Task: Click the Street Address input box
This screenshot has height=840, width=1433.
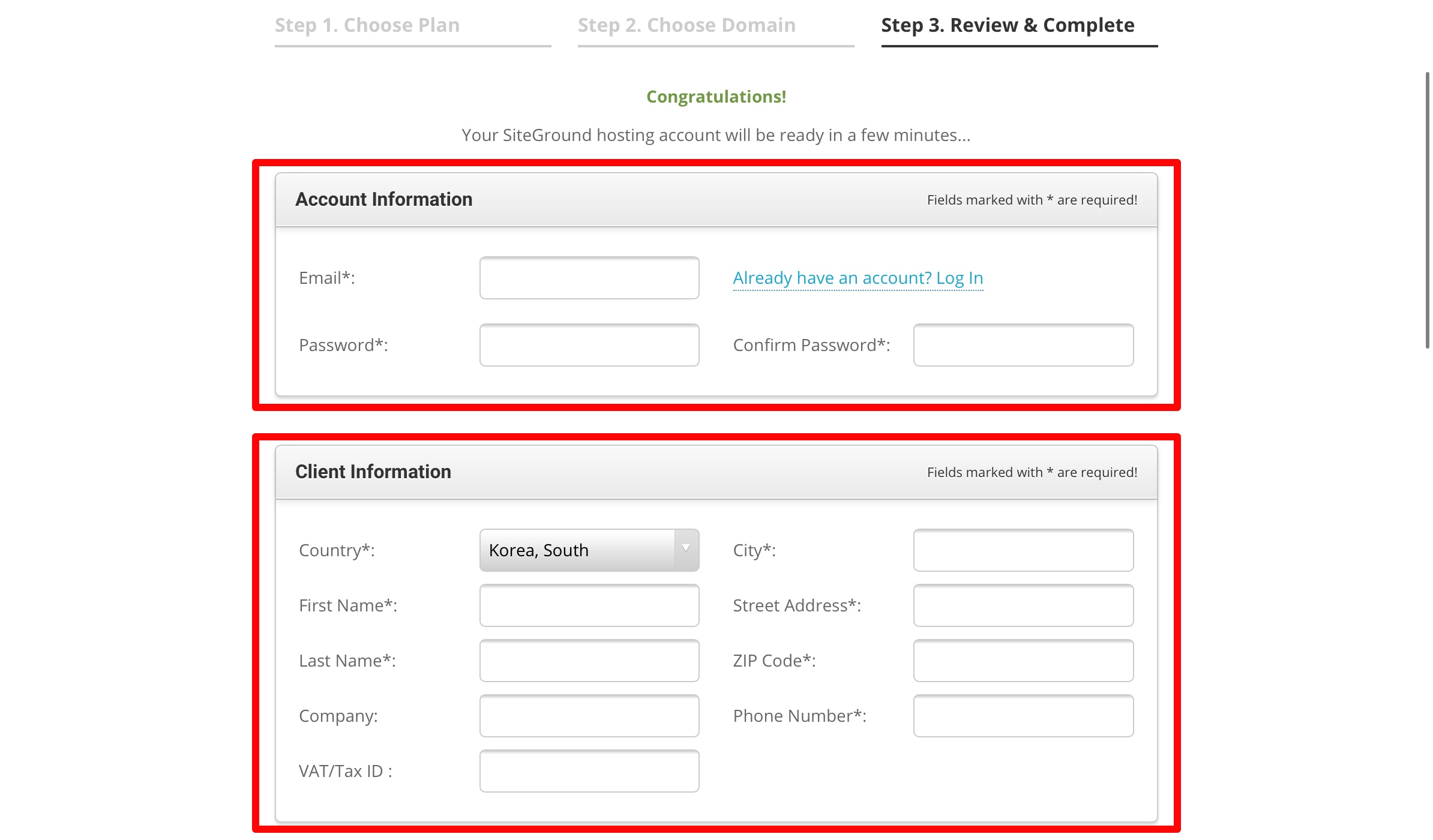Action: pos(1023,605)
